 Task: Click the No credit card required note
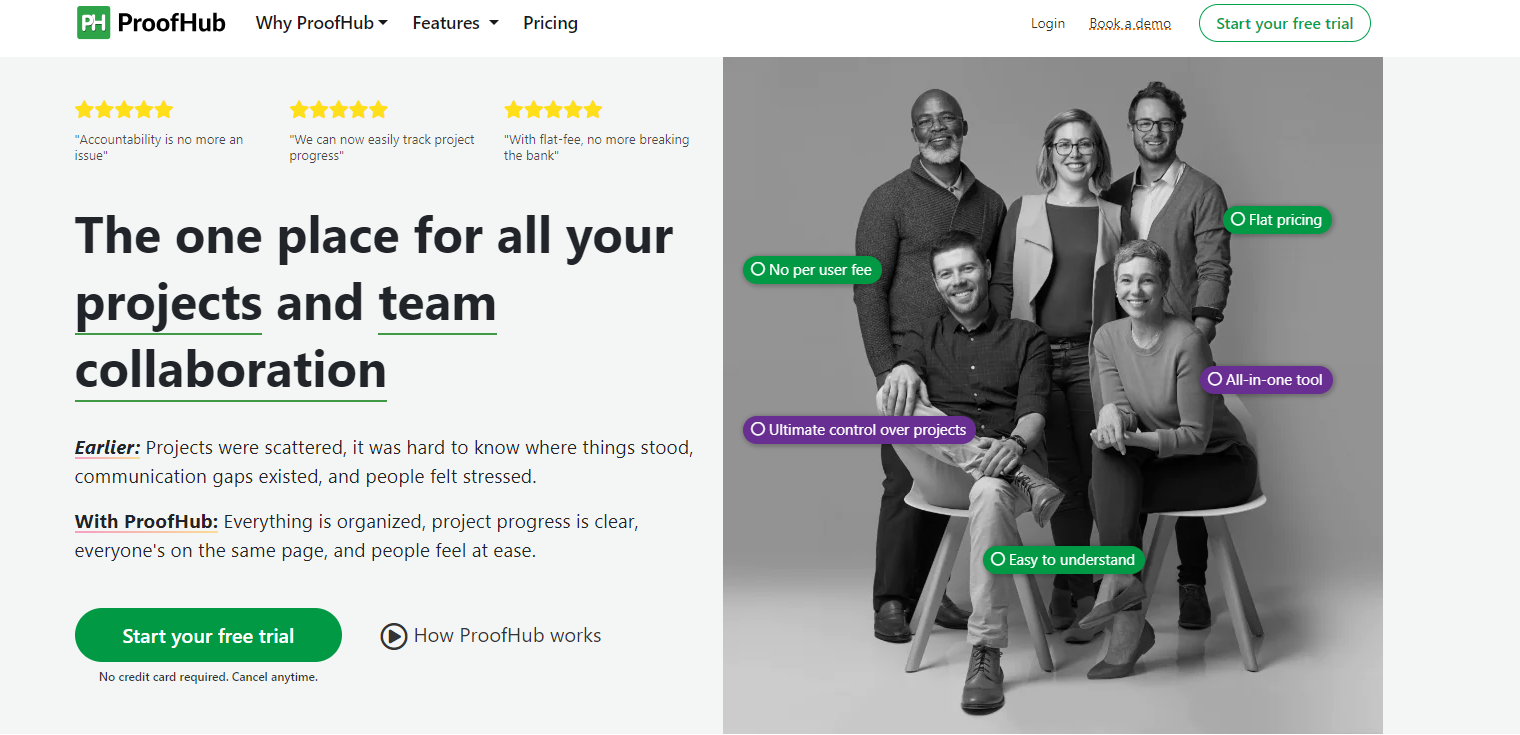click(208, 677)
